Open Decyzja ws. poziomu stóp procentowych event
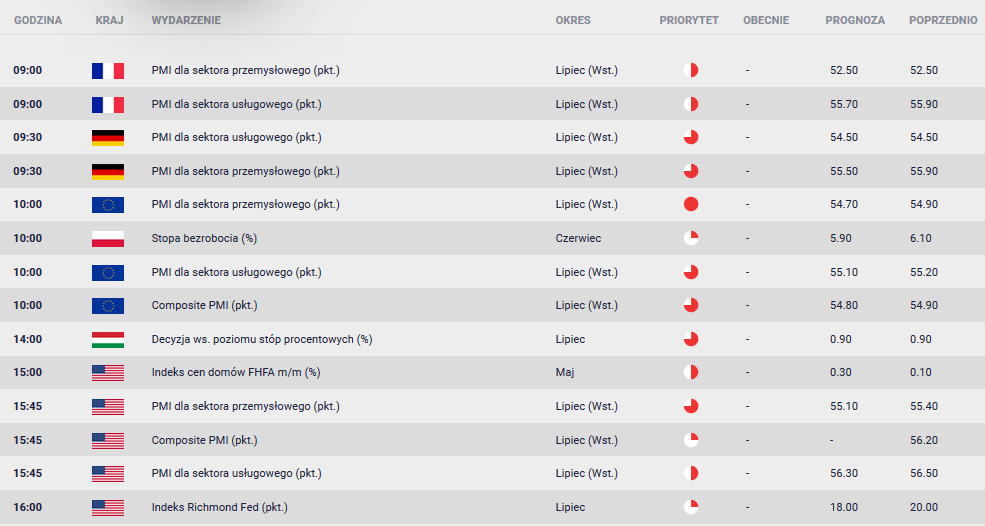Image resolution: width=985 pixels, height=526 pixels. pyautogui.click(x=262, y=339)
